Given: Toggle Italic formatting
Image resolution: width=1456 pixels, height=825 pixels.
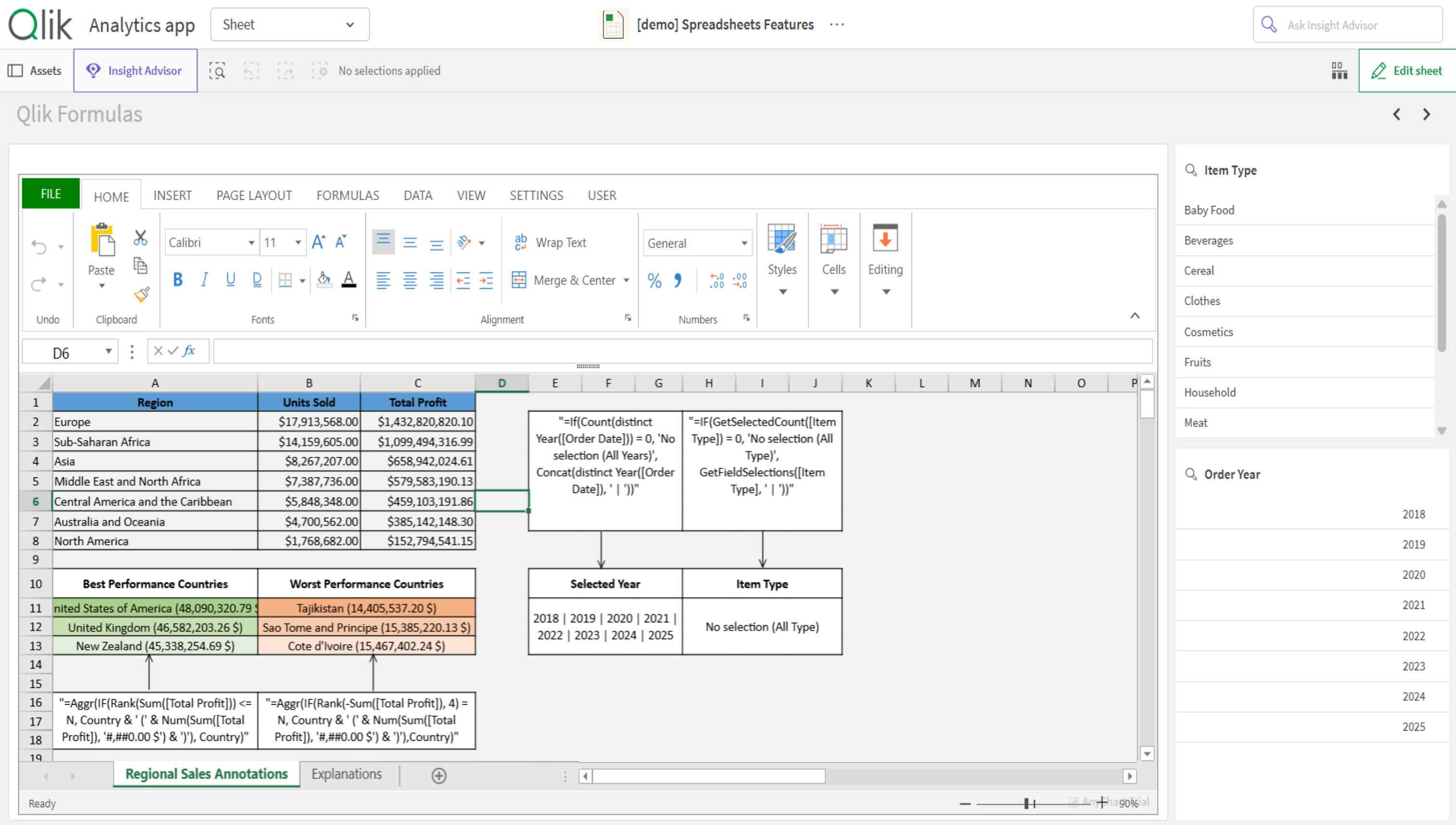Looking at the screenshot, I should (x=205, y=280).
